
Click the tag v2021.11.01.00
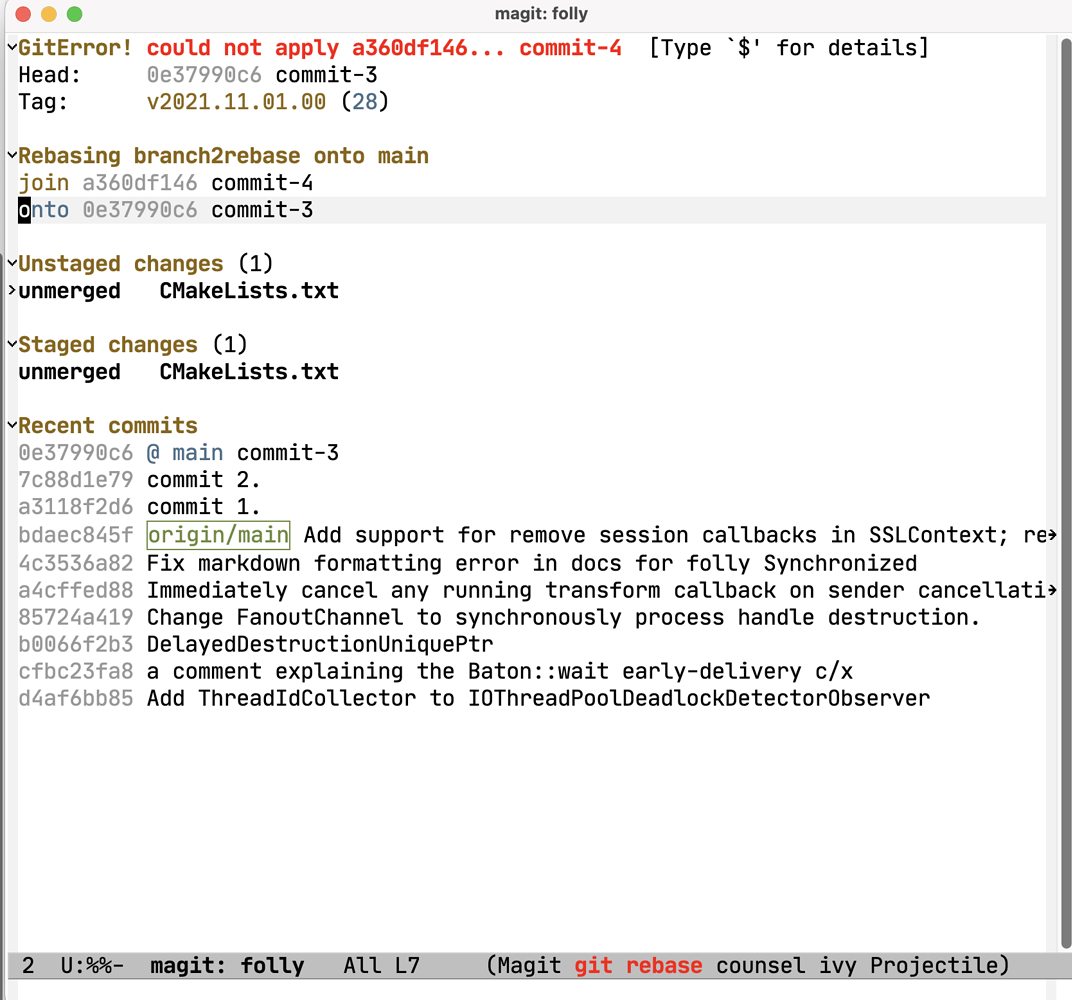pos(236,101)
